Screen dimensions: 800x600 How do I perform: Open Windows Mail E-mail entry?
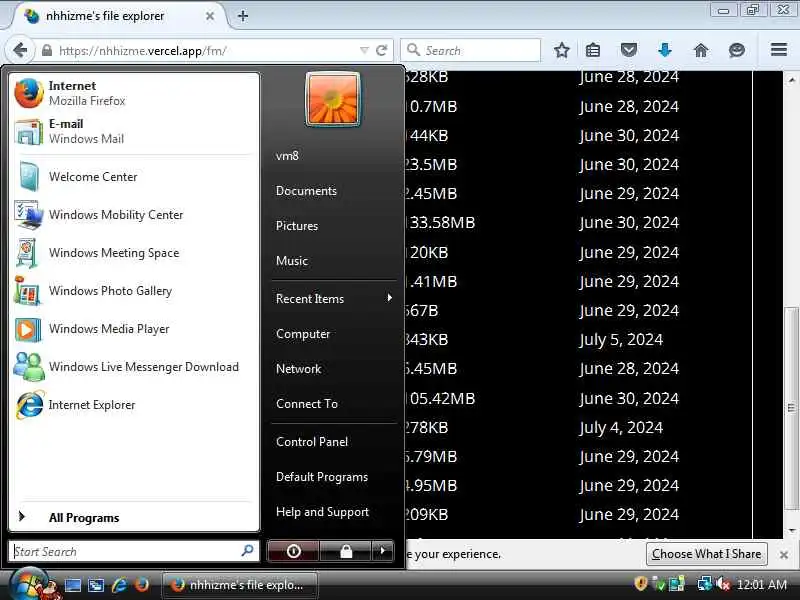point(134,131)
